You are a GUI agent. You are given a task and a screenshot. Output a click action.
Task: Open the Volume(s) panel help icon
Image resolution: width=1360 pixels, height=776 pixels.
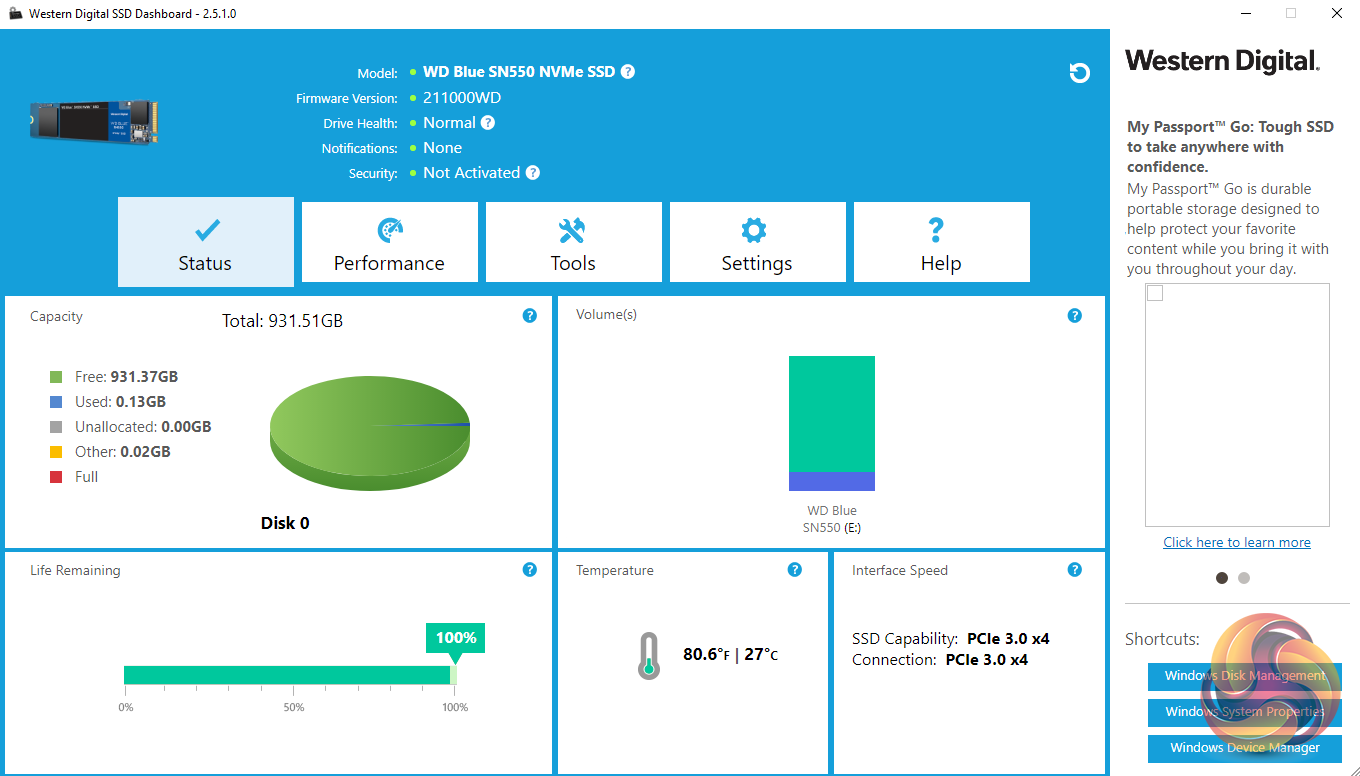1075,316
